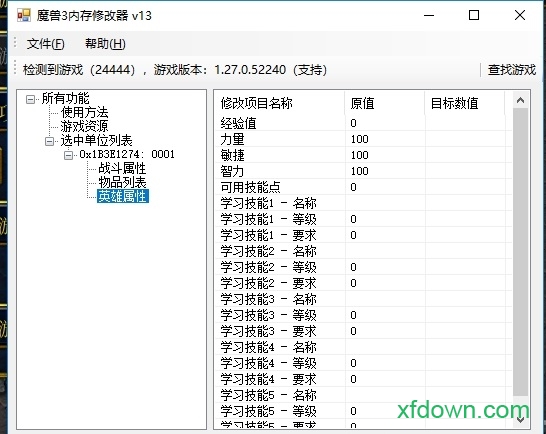Click the vertical scrollbar thumb
The width and height of the screenshot is (546, 434).
click(x=520, y=252)
